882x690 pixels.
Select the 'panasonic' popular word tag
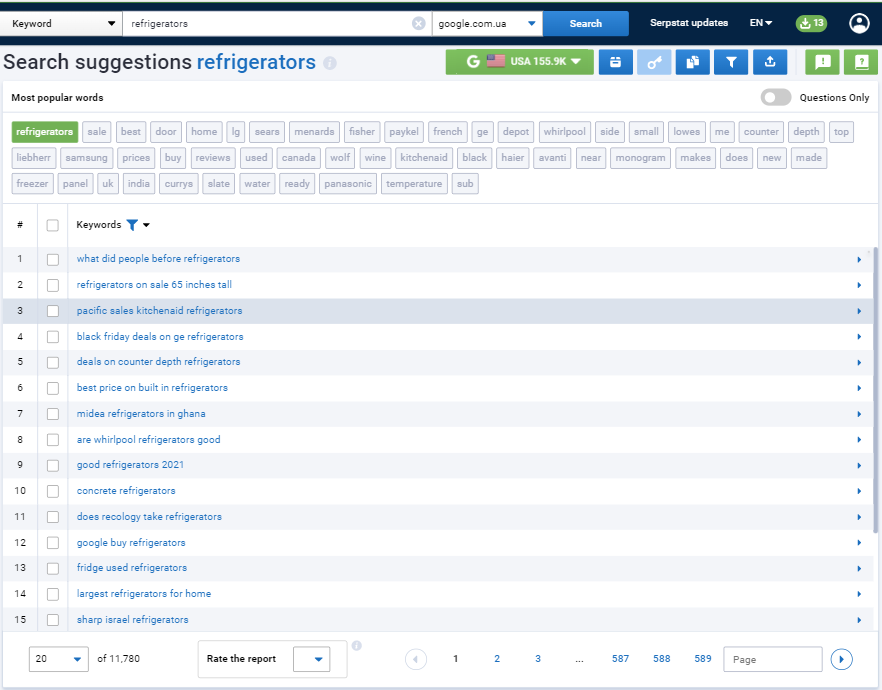pyautogui.click(x=348, y=183)
